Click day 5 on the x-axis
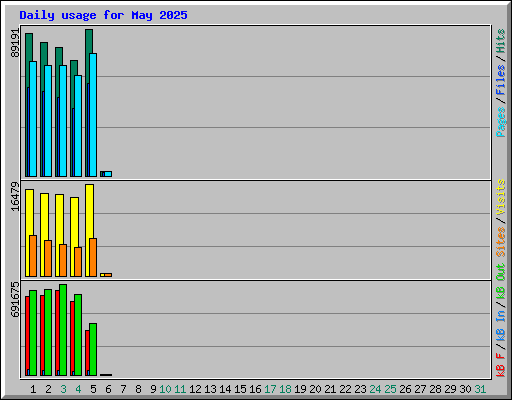This screenshot has width=512, height=400. [x=93, y=389]
